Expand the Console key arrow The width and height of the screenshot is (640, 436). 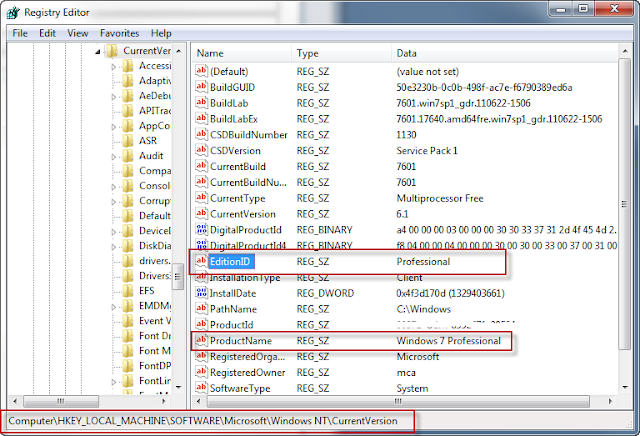pos(114,187)
